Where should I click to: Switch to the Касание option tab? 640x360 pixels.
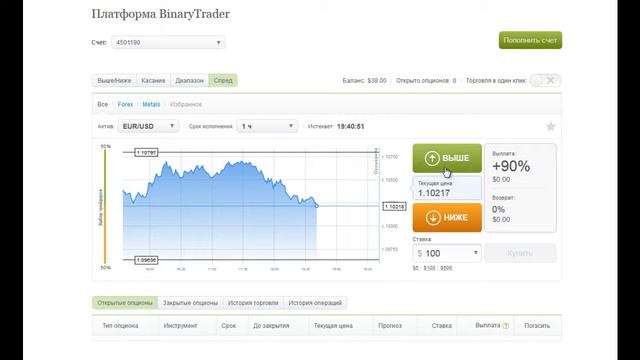(153, 80)
